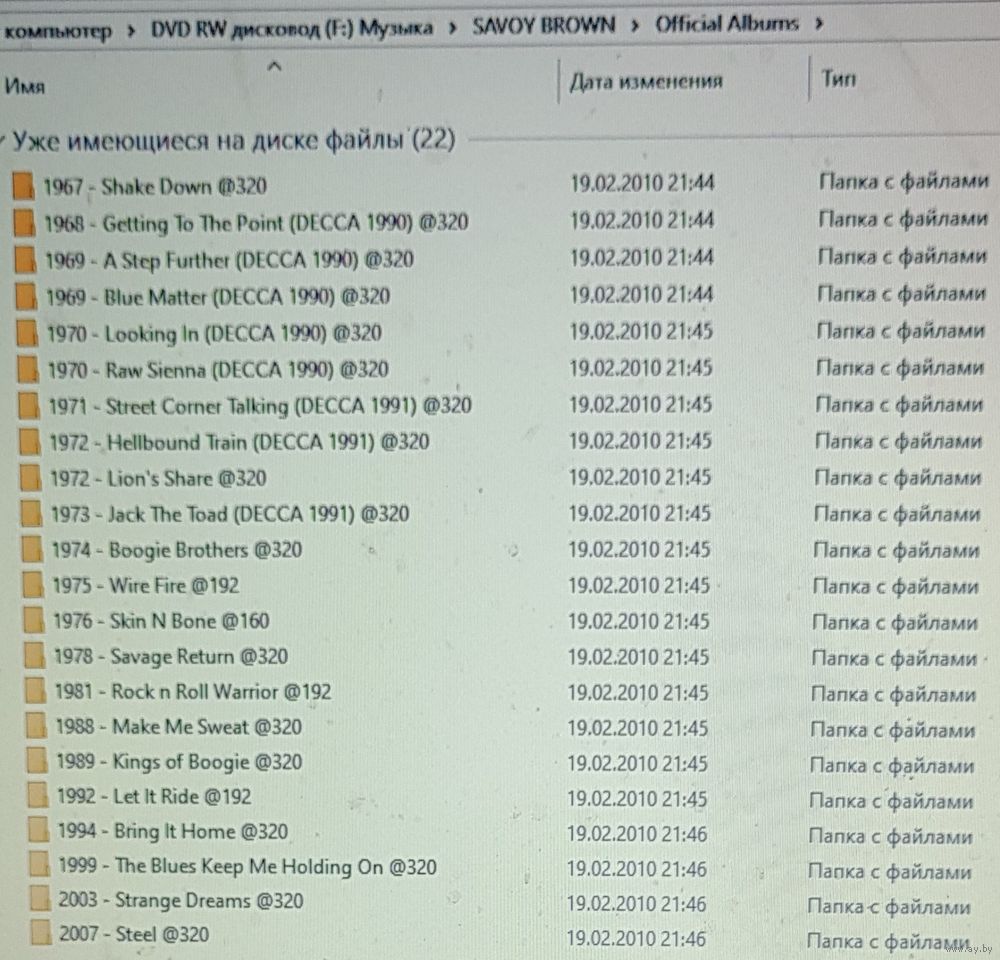The width and height of the screenshot is (1000, 960).
Task: Select 1973 - Jack The Toad (DECCA 1991) @320
Action: point(230,513)
